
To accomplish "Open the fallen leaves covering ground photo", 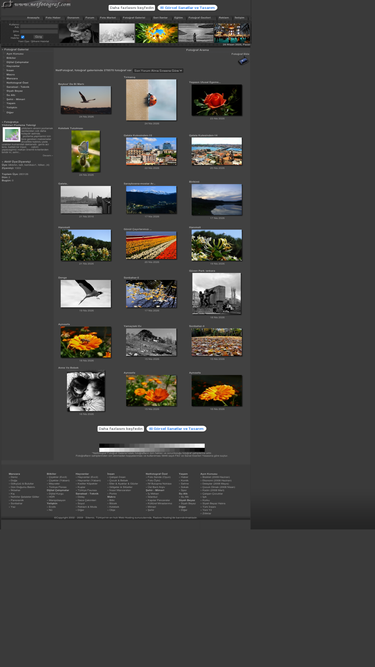I will coord(217,342).
